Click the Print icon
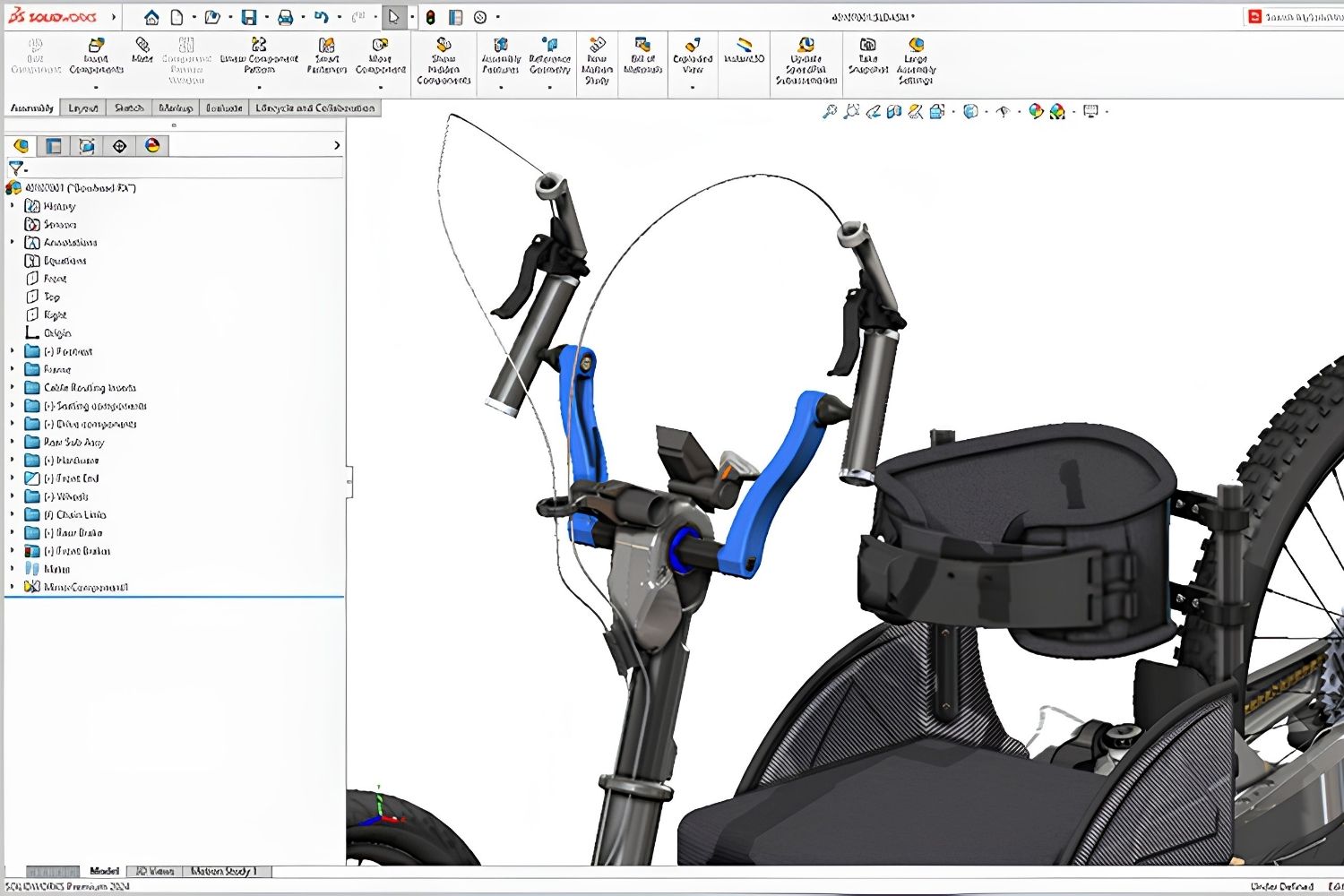This screenshot has height=896, width=1344. tap(285, 17)
